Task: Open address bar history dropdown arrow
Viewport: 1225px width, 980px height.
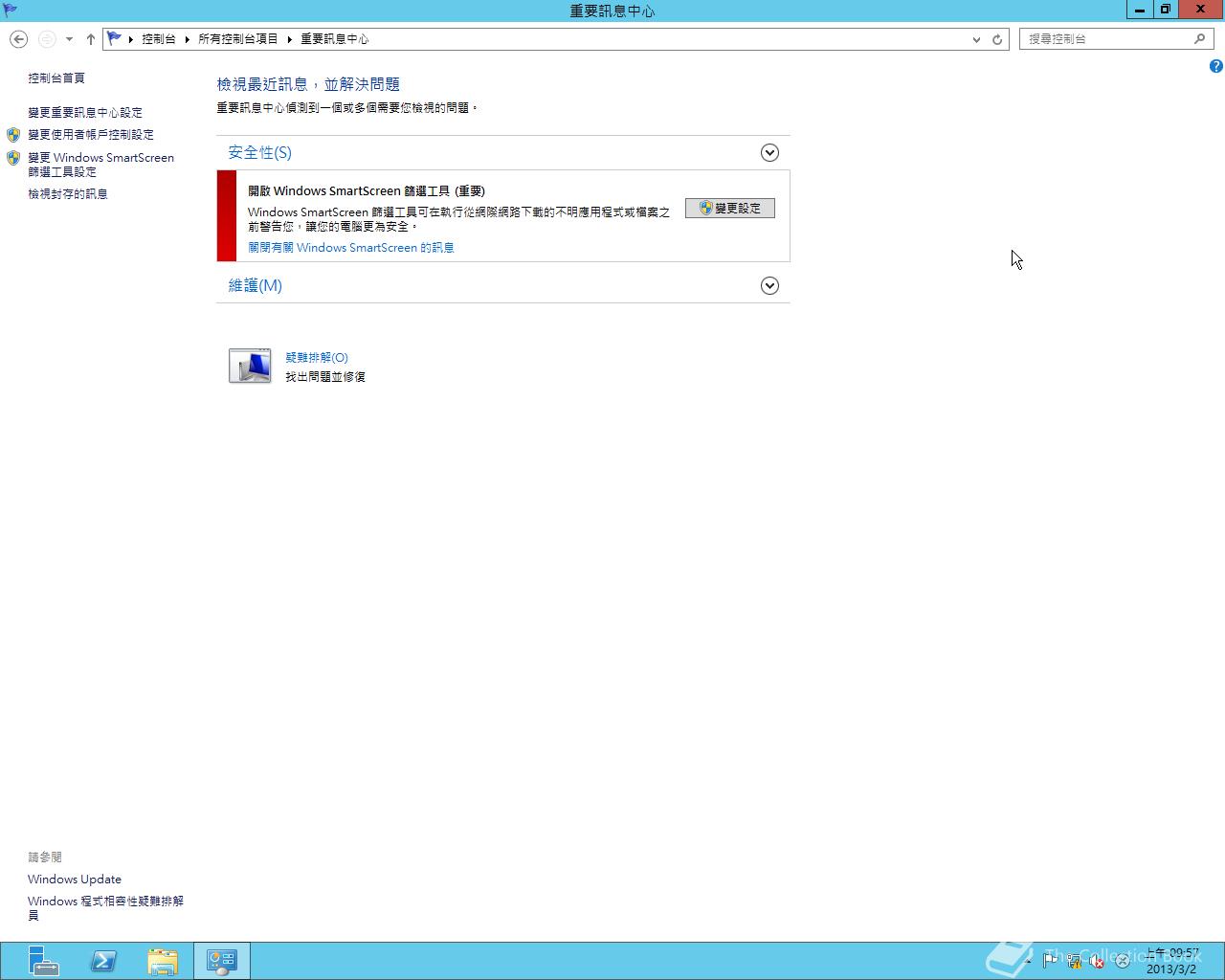Action: pos(976,39)
